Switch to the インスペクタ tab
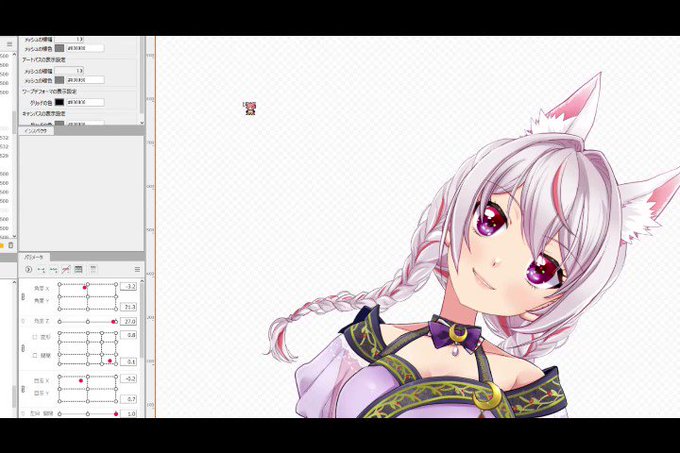This screenshot has width=680, height=453. [x=36, y=130]
